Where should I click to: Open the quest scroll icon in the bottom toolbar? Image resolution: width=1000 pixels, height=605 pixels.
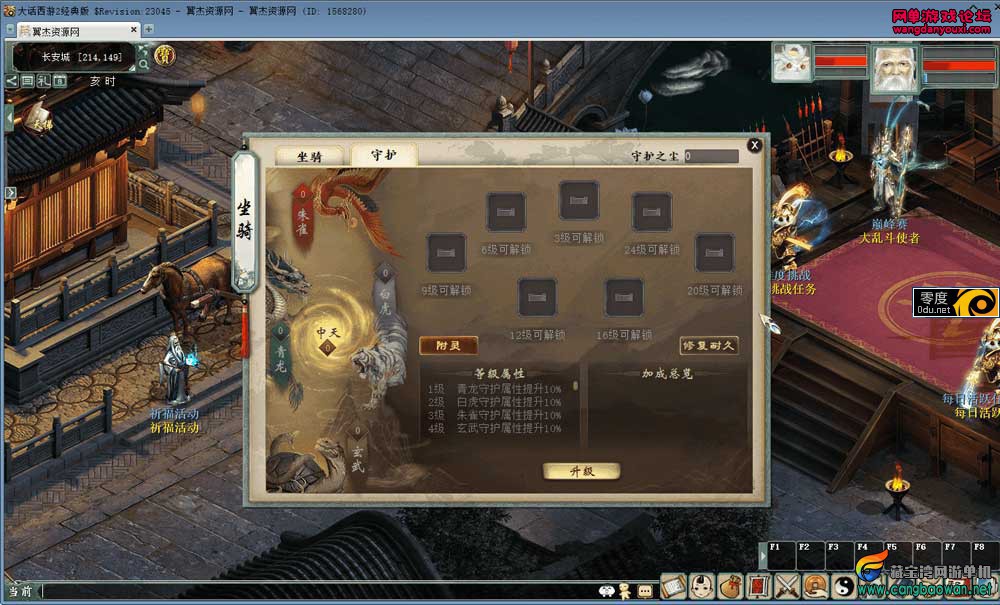(673, 586)
